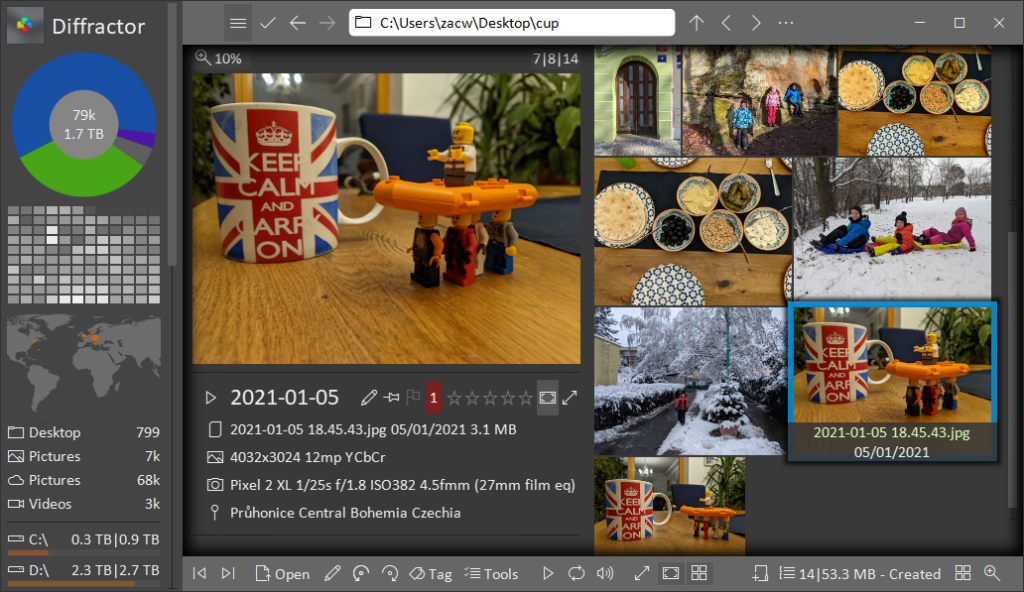Toggle the flag on the current photo

(412, 397)
